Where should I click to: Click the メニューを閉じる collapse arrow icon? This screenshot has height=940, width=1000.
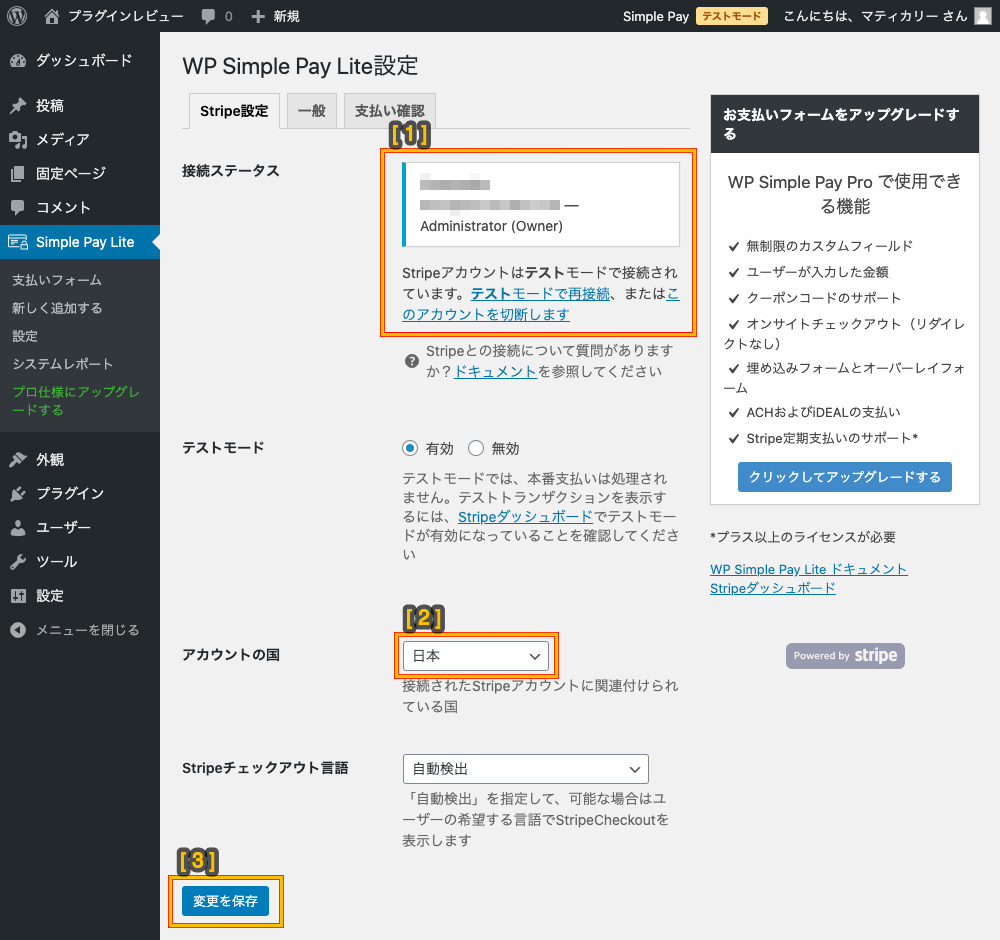[x=18, y=630]
